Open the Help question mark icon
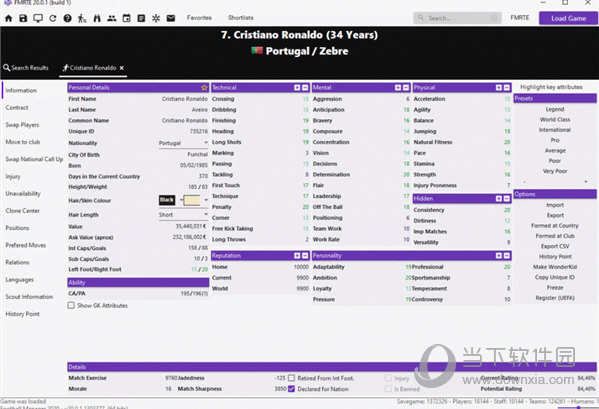 [67, 18]
